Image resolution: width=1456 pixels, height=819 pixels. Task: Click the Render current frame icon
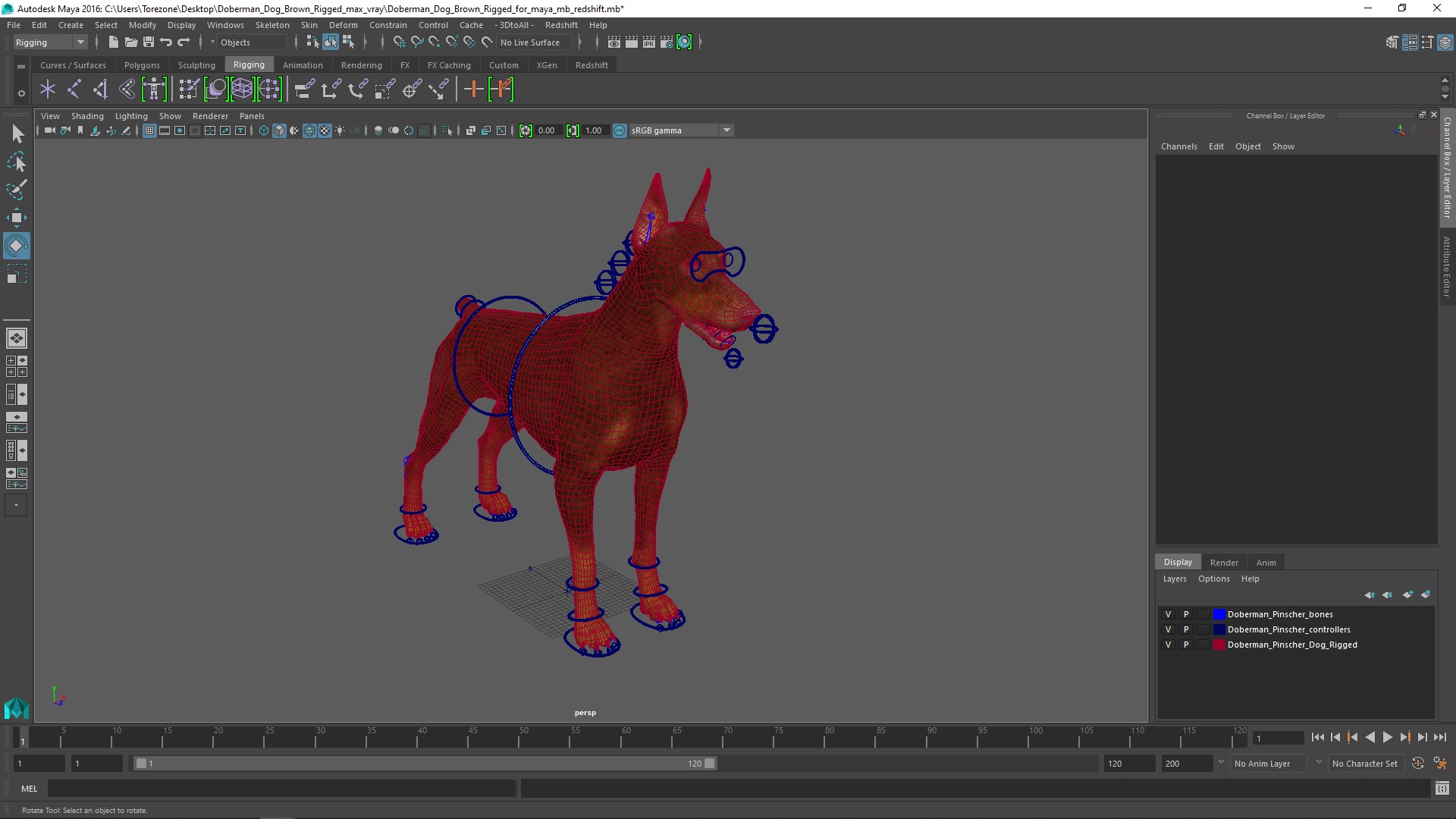(x=632, y=42)
